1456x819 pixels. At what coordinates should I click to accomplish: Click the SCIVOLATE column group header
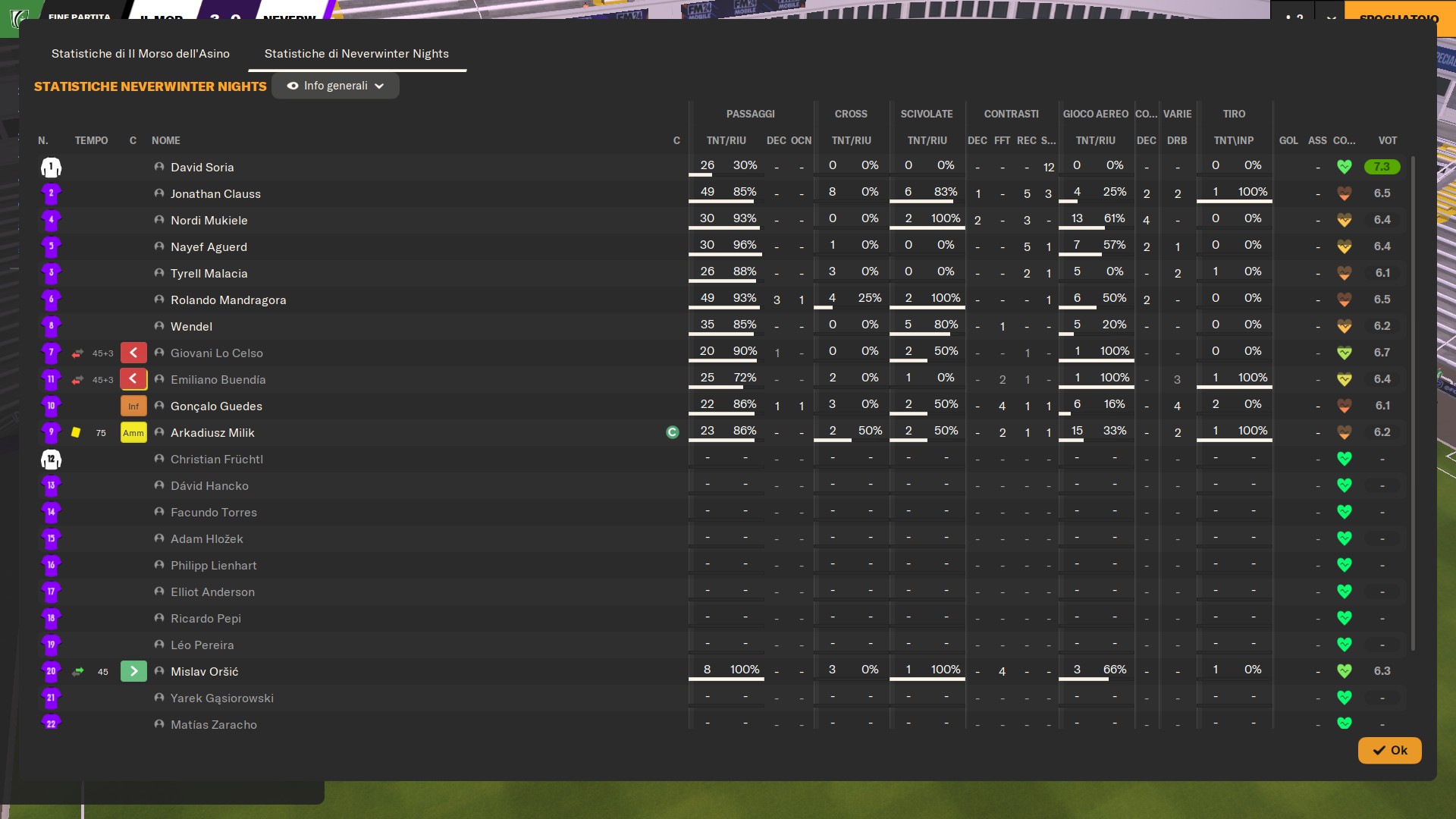coord(926,114)
